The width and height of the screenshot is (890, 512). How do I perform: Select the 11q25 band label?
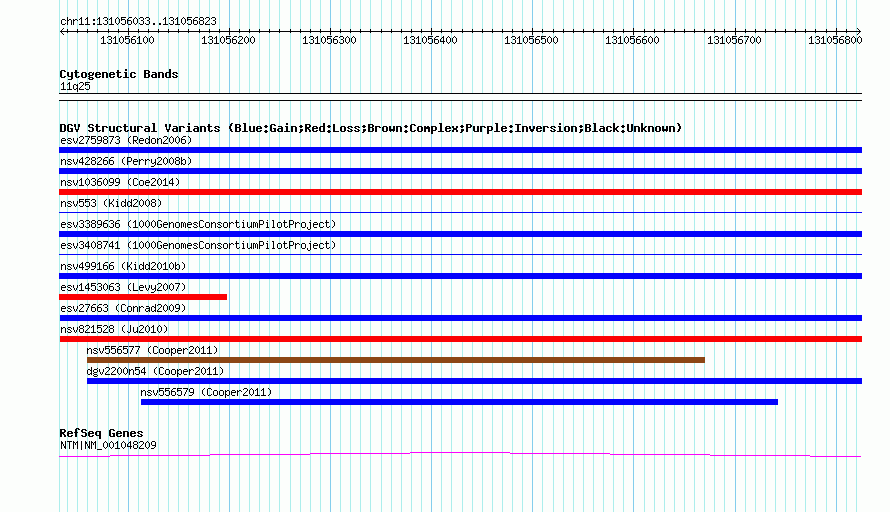tap(75, 86)
